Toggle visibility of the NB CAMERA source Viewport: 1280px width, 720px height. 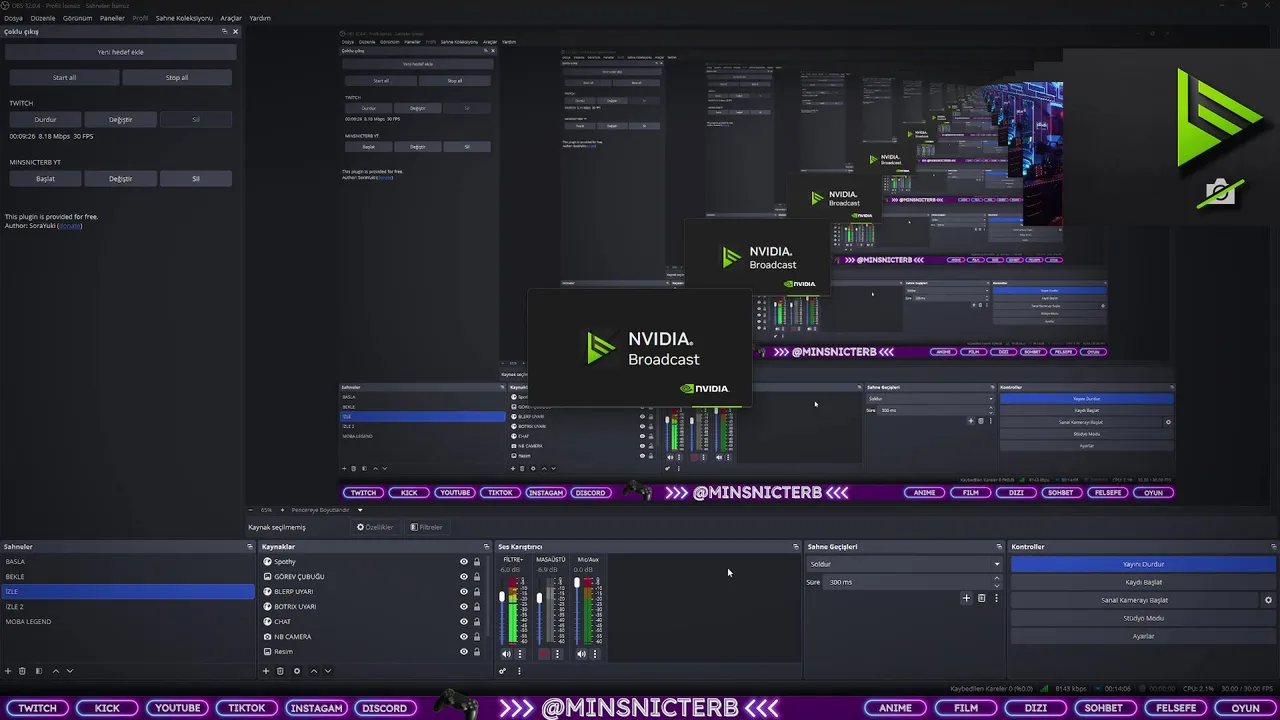point(464,637)
